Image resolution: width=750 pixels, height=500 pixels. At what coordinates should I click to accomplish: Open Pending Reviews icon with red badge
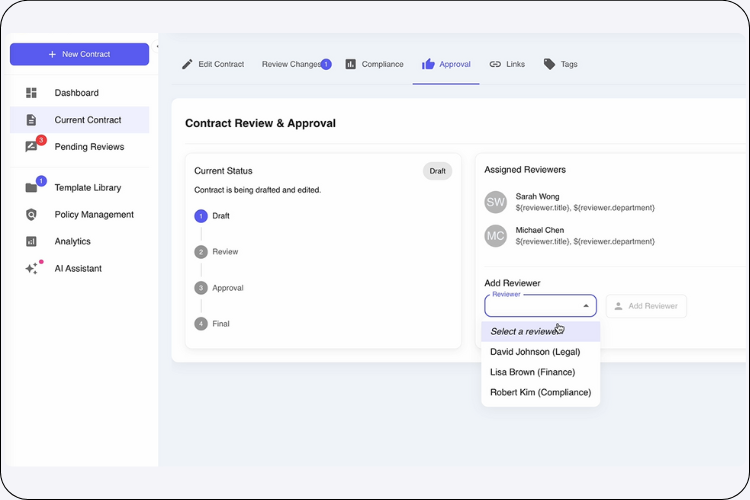(32, 147)
